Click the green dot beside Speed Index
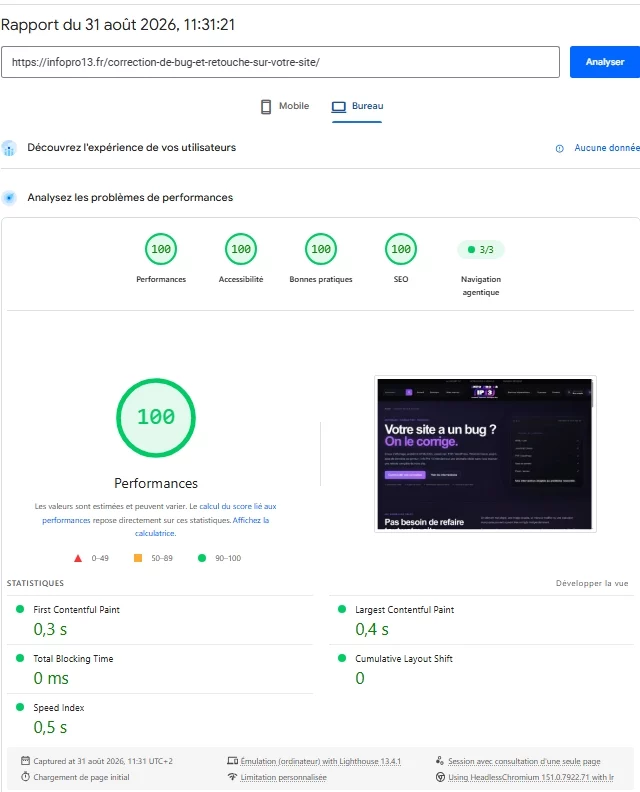Screen dimensions: 640x792 tap(20, 707)
